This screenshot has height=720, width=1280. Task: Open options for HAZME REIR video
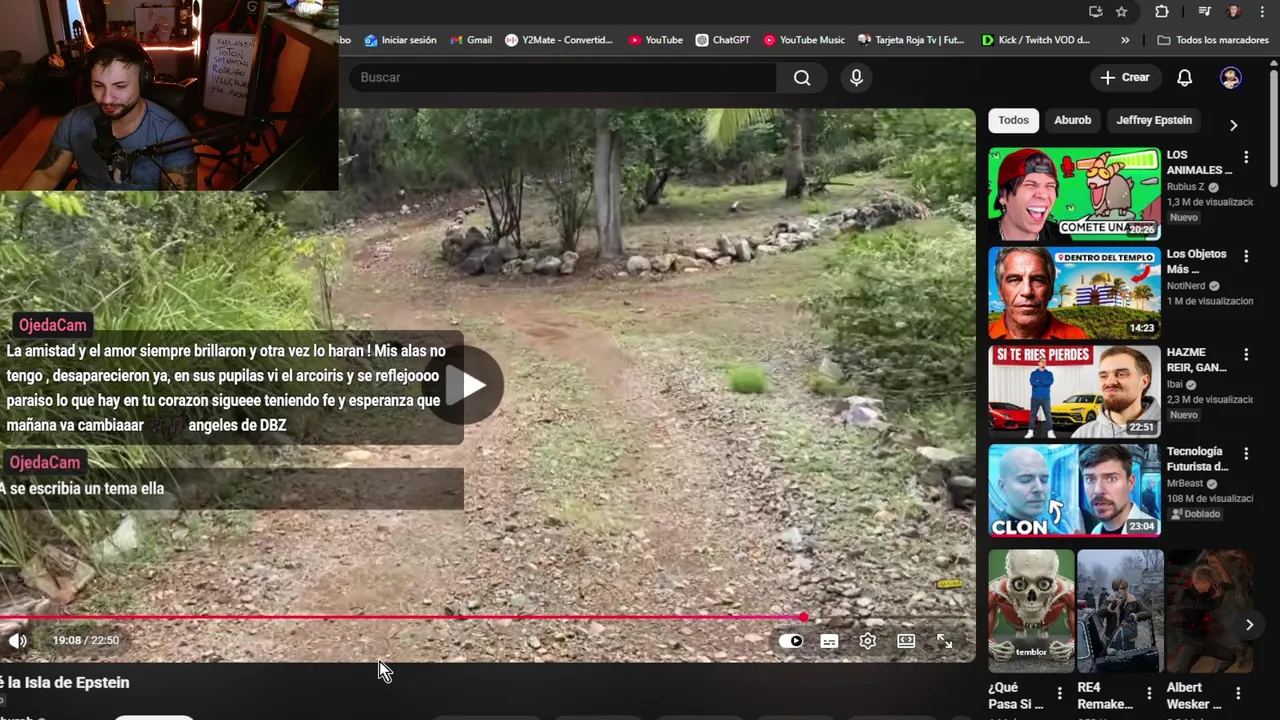tap(1246, 354)
